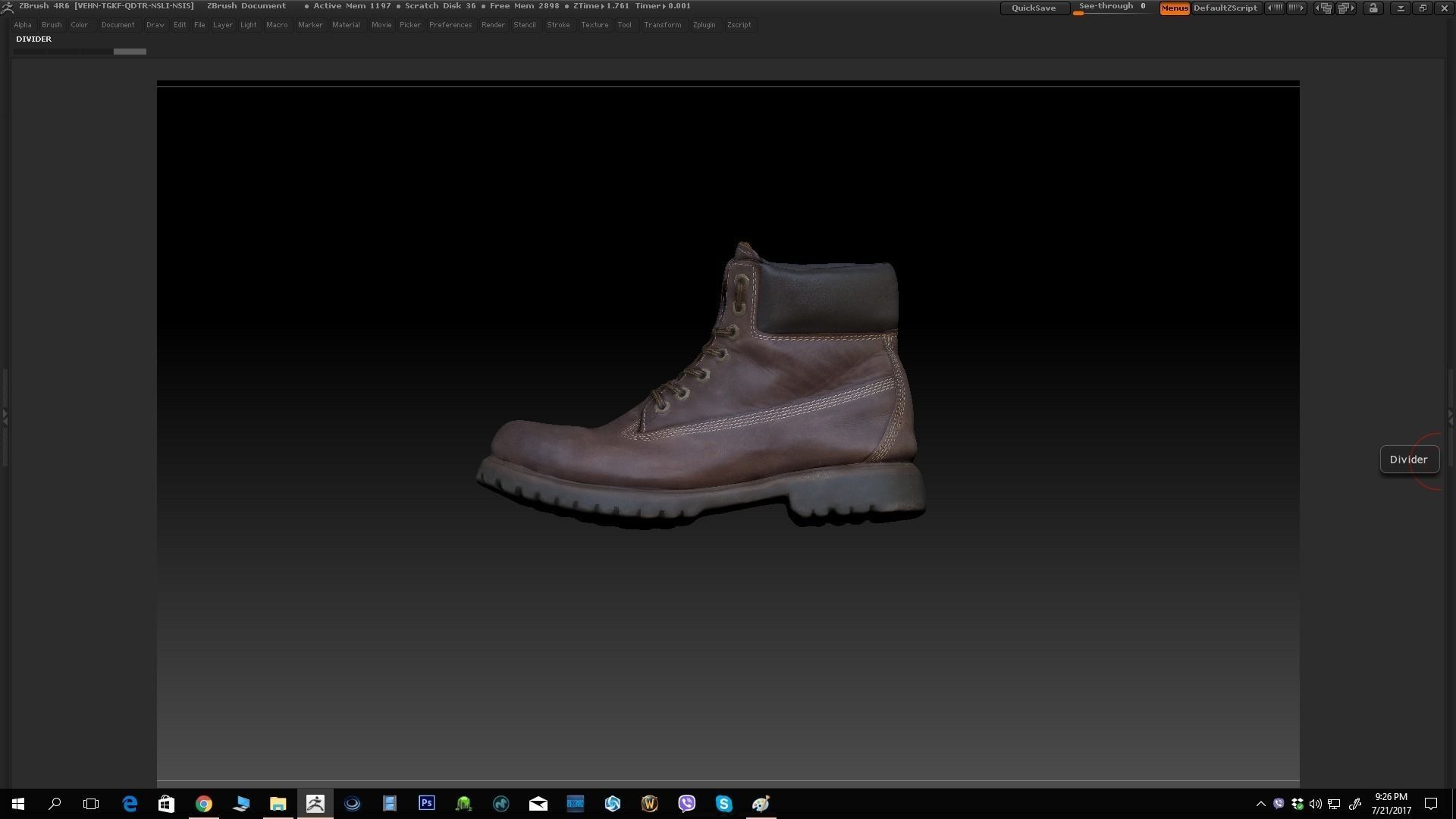Open the Texture menu

tap(595, 24)
